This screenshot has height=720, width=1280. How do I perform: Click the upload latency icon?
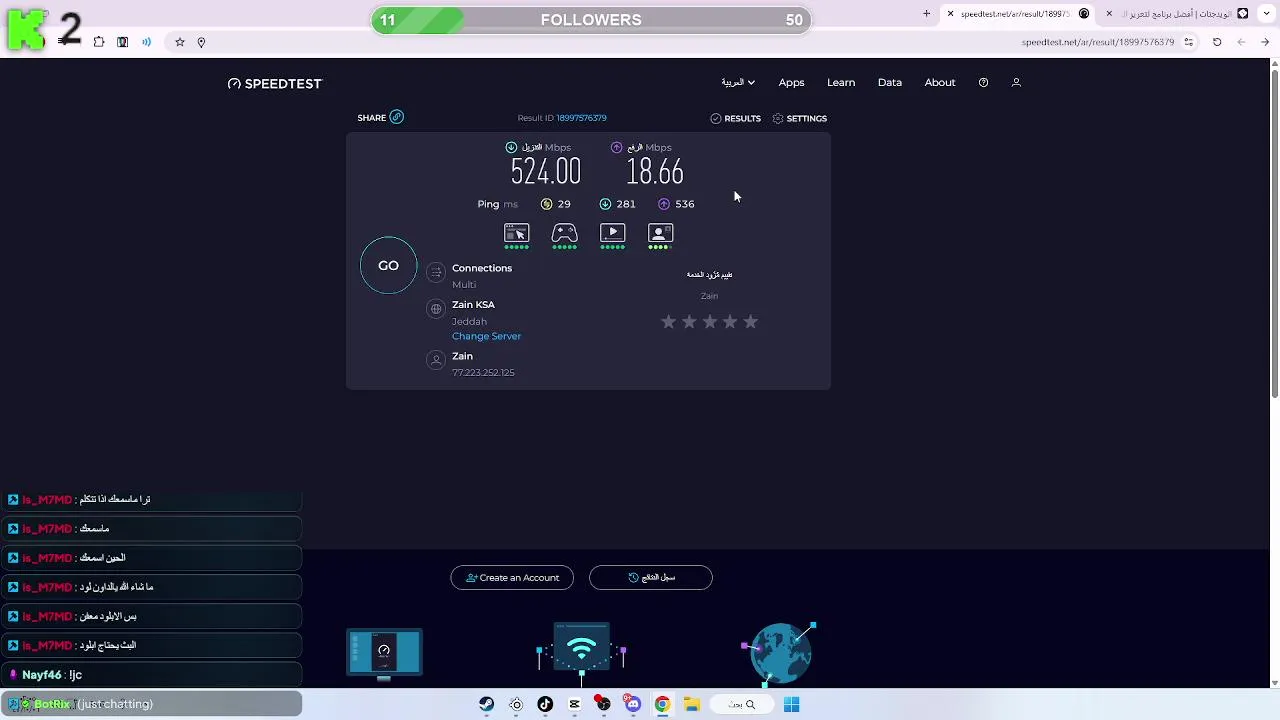click(664, 204)
